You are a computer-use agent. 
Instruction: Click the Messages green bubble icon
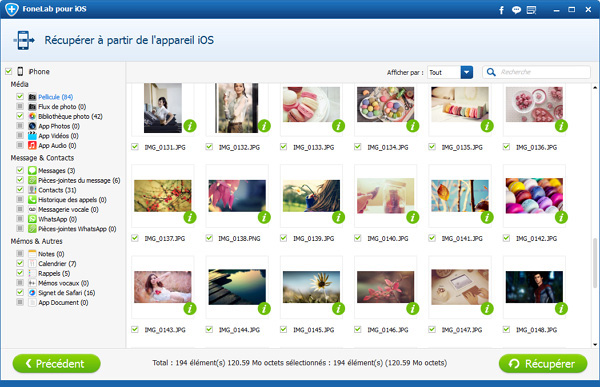[33, 170]
